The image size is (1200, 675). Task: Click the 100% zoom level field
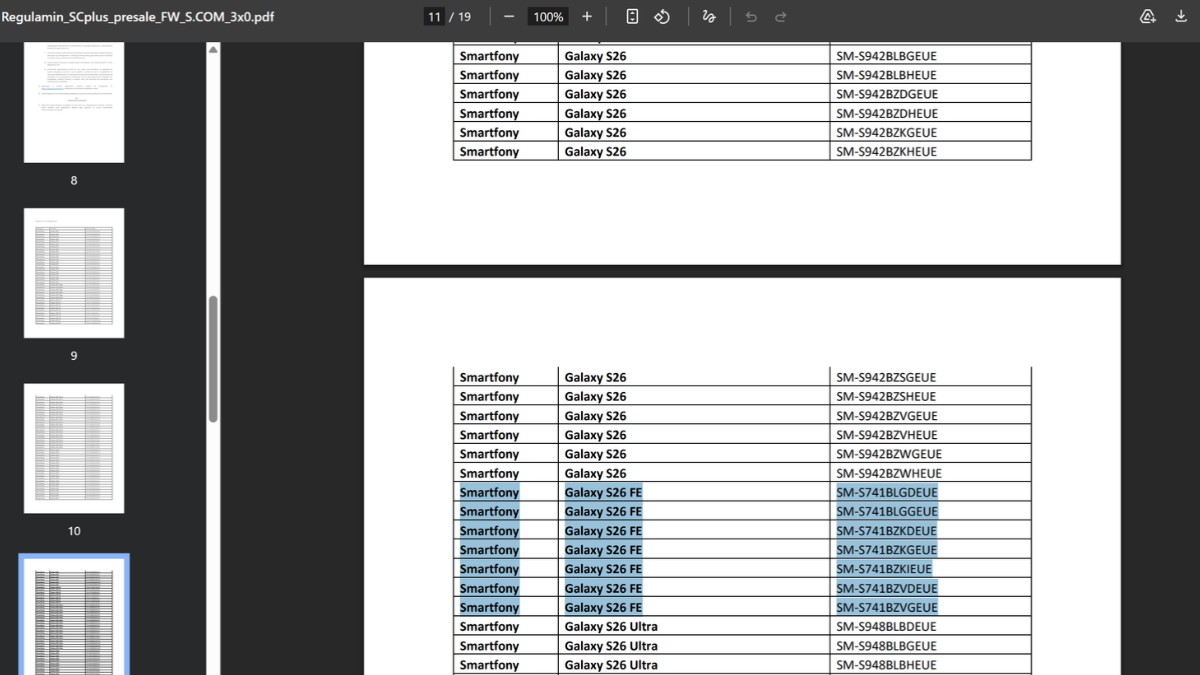pyautogui.click(x=548, y=17)
